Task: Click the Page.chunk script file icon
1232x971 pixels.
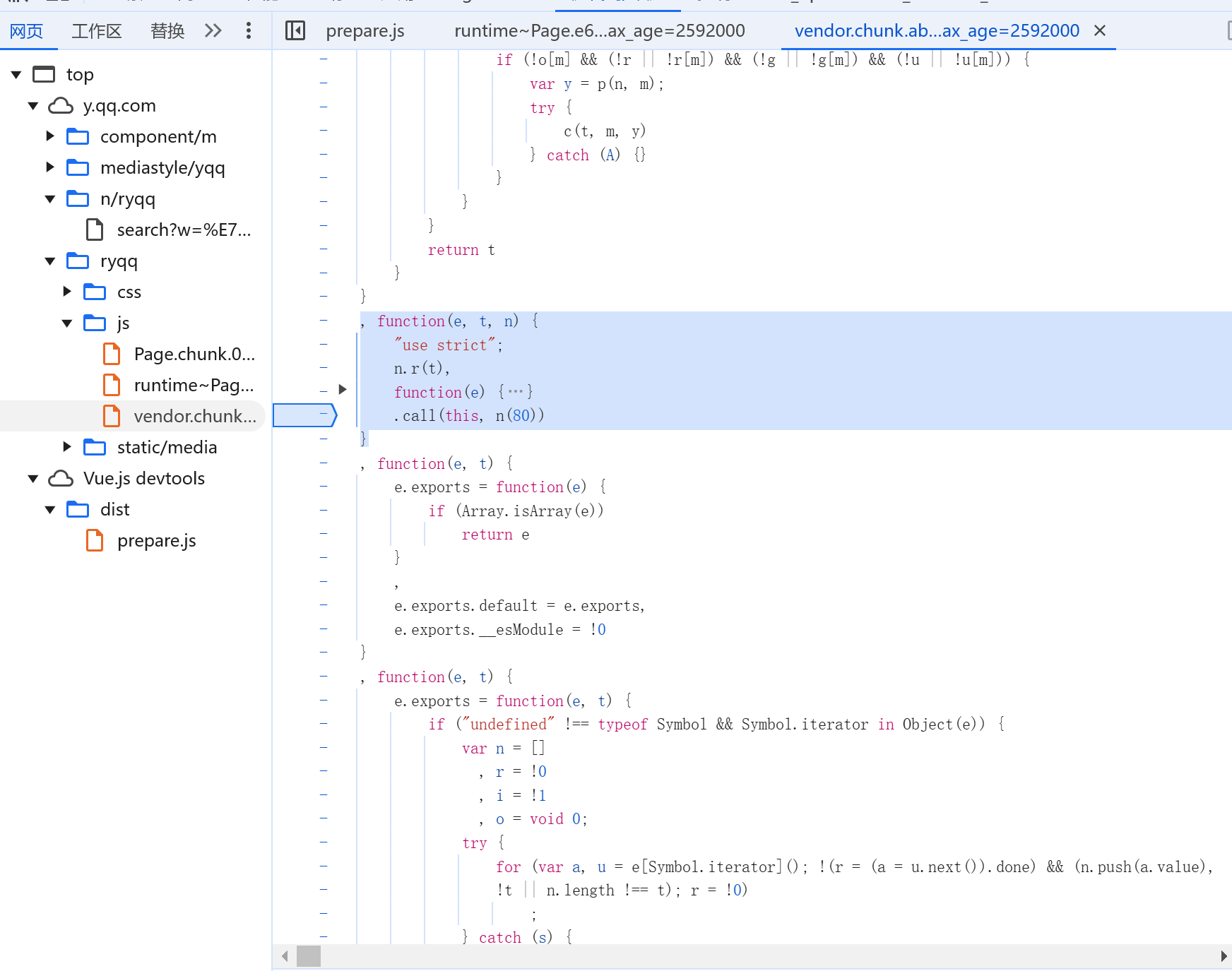Action: pyautogui.click(x=112, y=354)
